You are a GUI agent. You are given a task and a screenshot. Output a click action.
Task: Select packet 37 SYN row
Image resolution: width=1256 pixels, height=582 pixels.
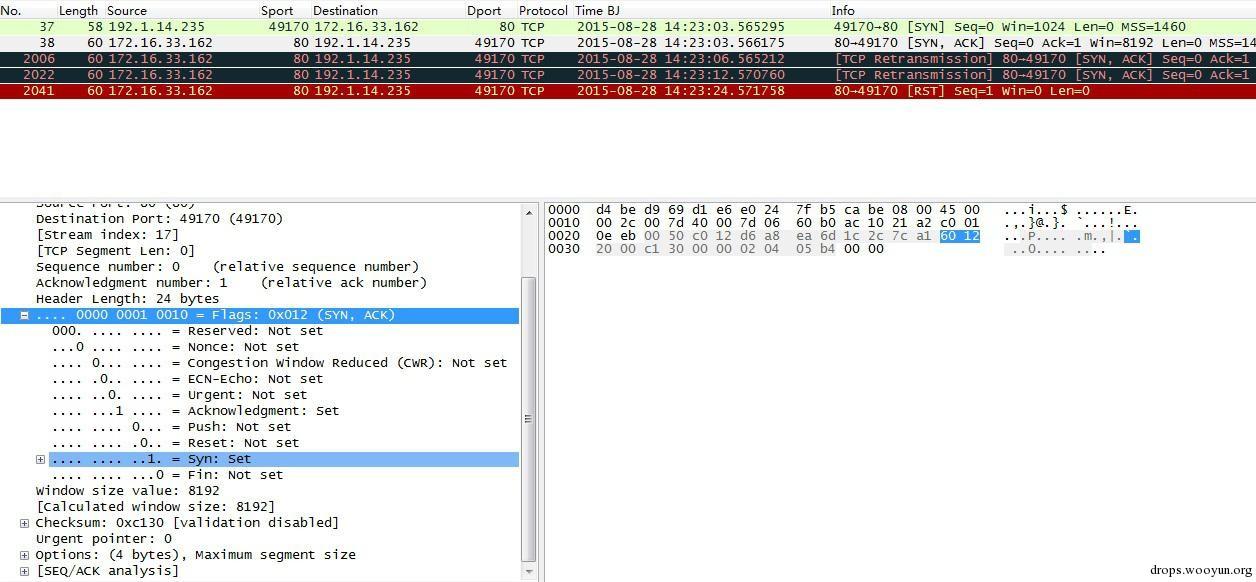click(628, 27)
